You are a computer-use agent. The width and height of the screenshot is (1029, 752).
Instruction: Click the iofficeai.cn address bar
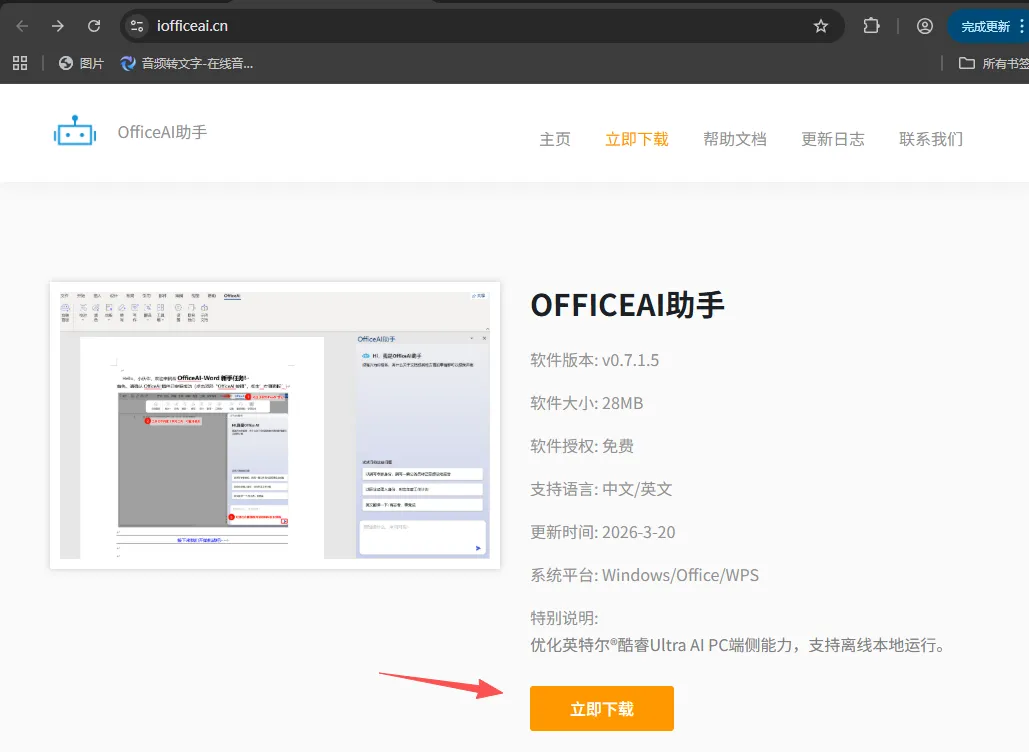click(x=482, y=26)
